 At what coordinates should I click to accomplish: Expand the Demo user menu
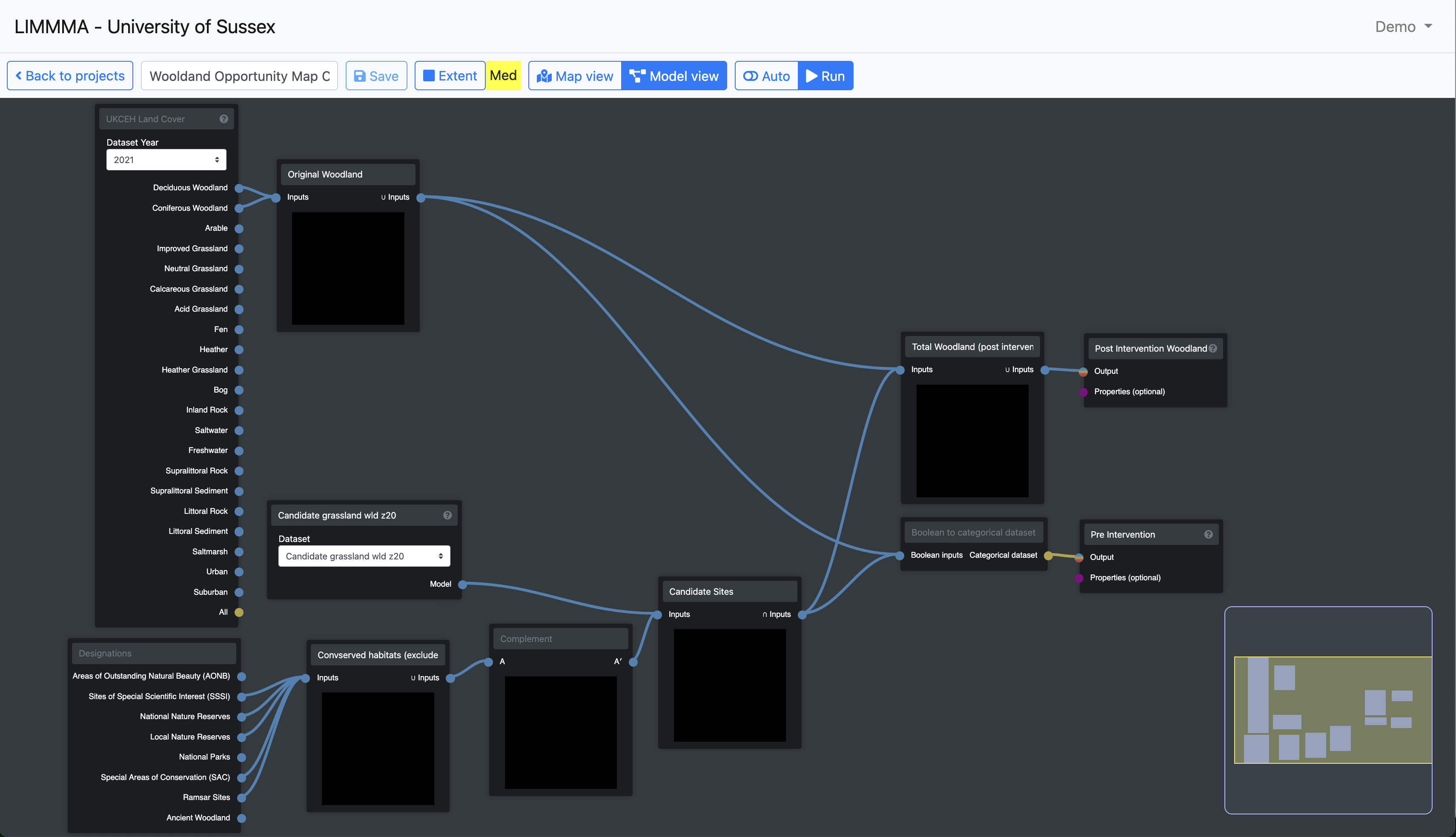1402,26
